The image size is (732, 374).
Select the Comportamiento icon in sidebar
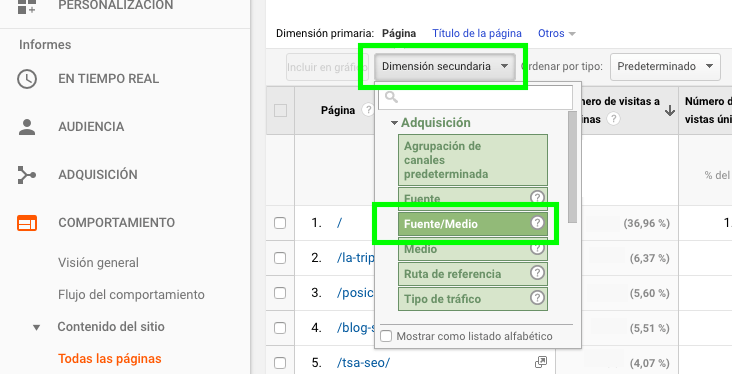pyautogui.click(x=27, y=223)
